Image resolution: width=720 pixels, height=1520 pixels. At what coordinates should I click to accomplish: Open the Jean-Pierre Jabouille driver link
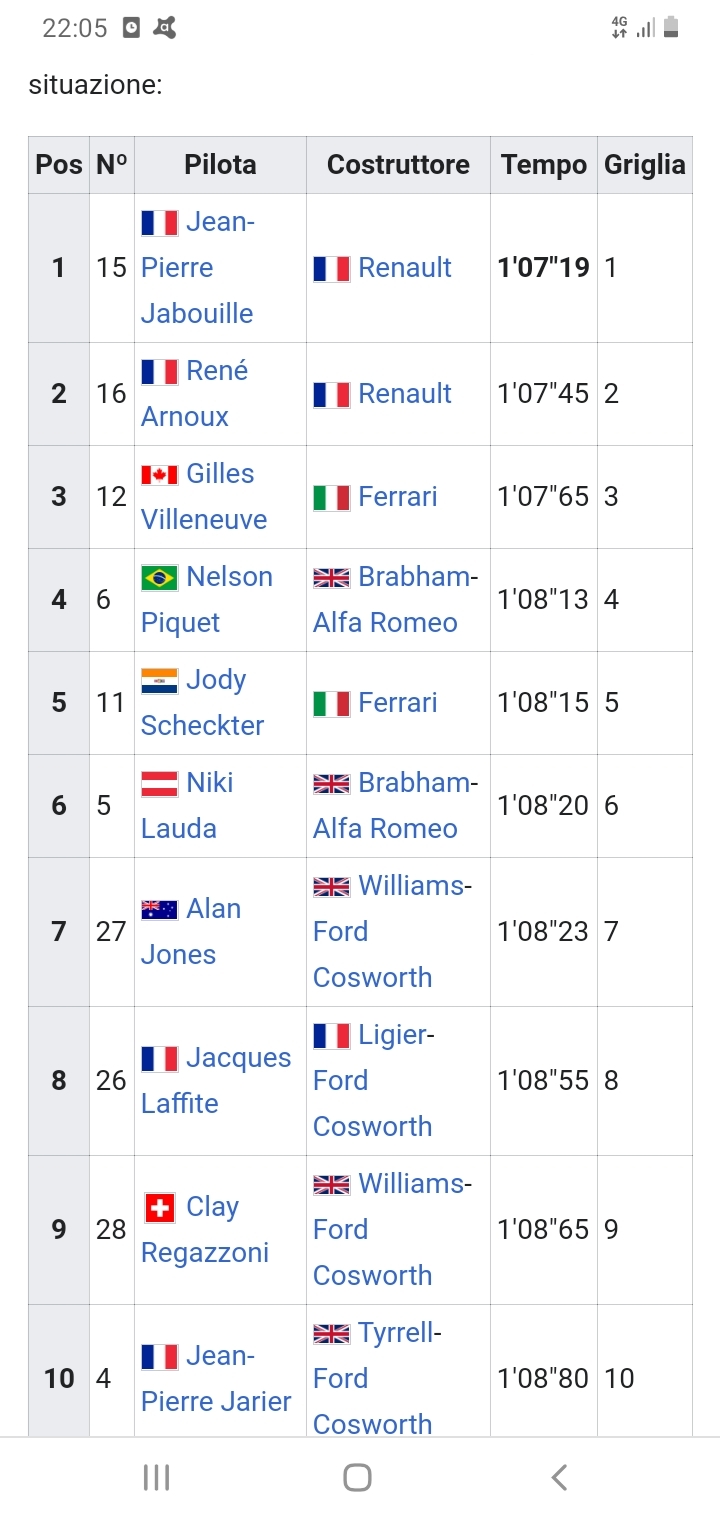(x=197, y=268)
